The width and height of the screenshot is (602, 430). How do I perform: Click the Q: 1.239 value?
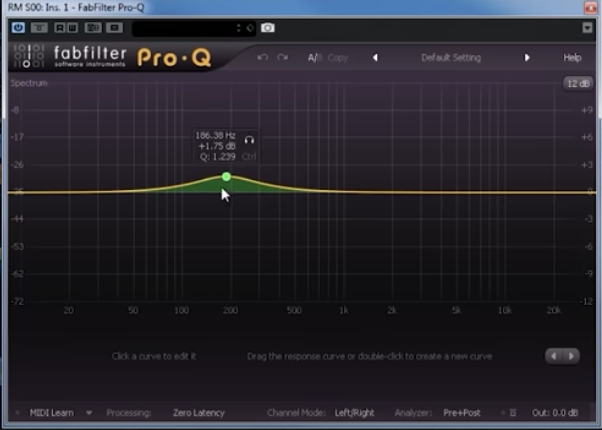pos(217,157)
